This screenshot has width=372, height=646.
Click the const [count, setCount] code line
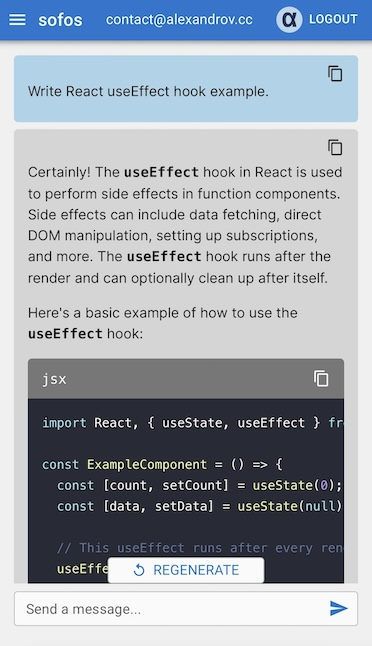click(x=199, y=485)
